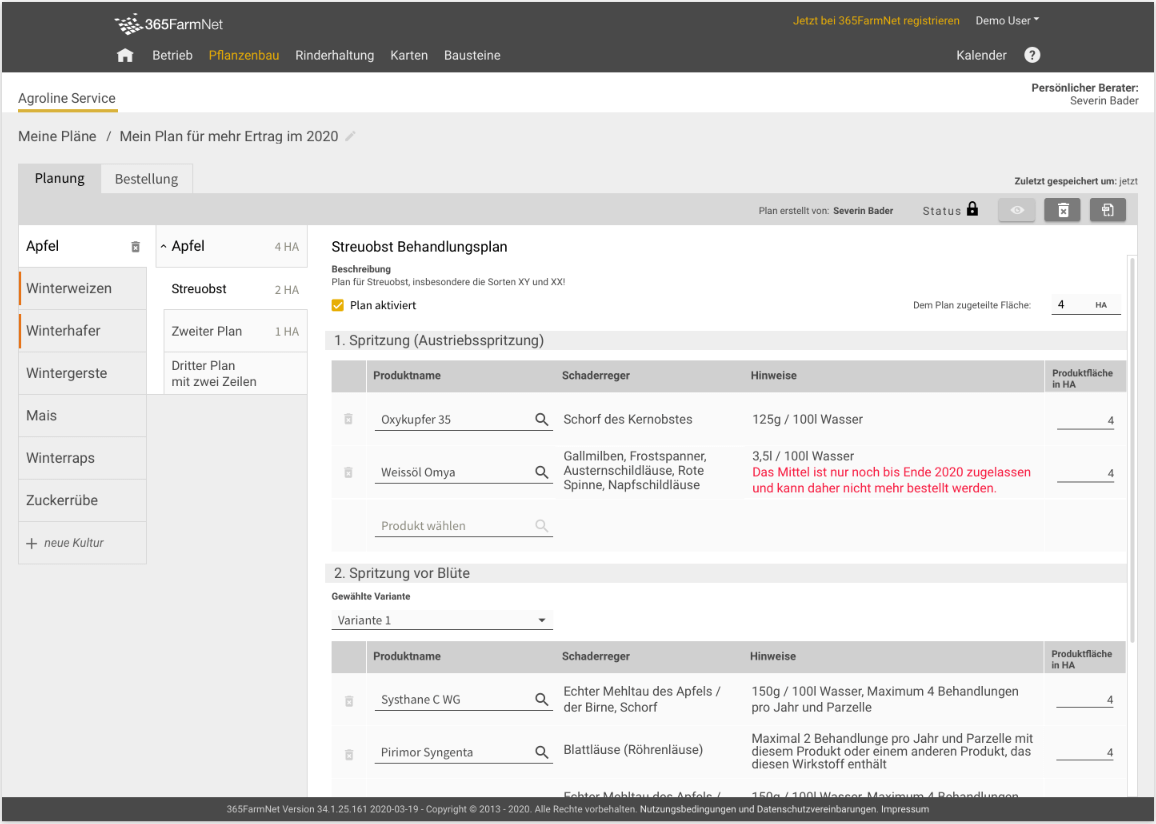
Task: Select Zweiter Plan in the plan list
Action: click(207, 331)
